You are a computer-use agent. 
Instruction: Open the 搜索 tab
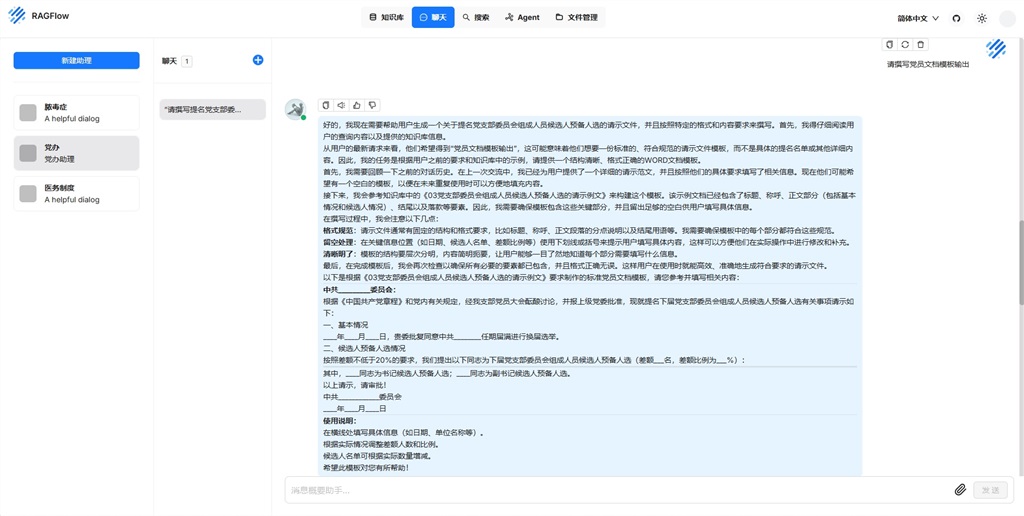click(476, 18)
